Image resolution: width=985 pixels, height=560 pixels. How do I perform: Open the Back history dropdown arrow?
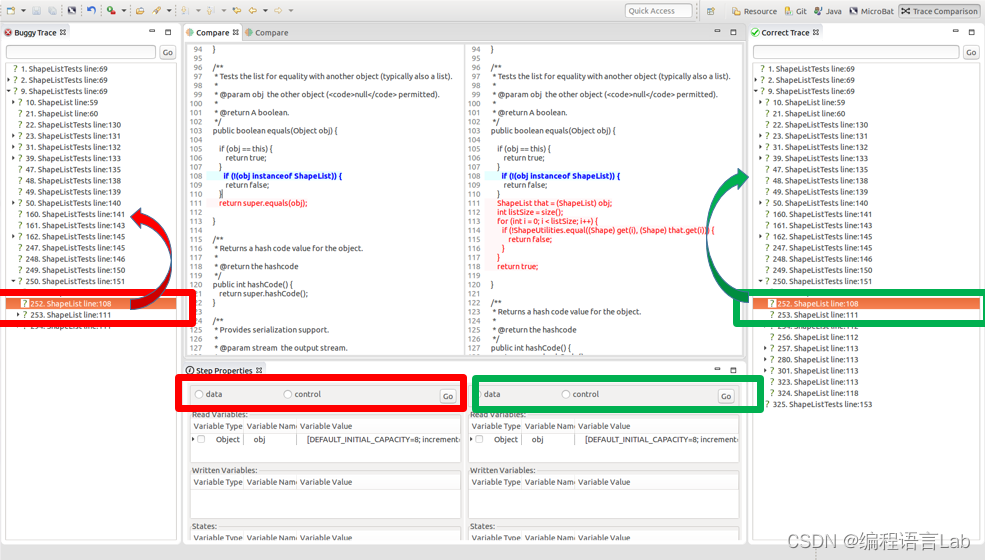265,11
